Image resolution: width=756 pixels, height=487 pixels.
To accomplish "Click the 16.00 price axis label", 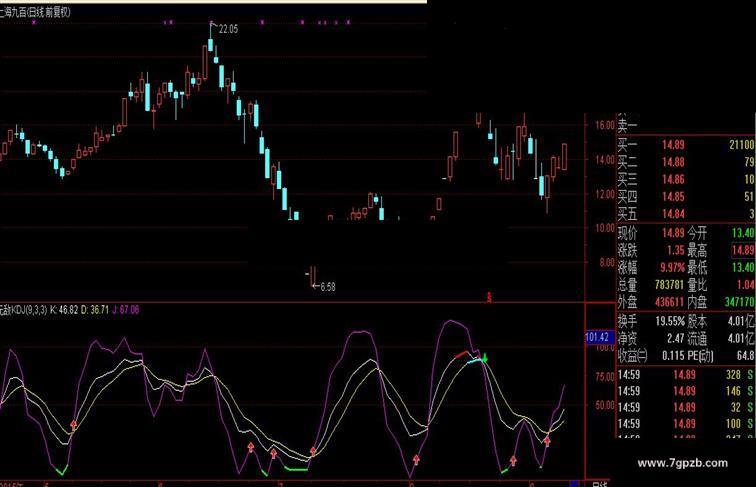I will [x=605, y=125].
